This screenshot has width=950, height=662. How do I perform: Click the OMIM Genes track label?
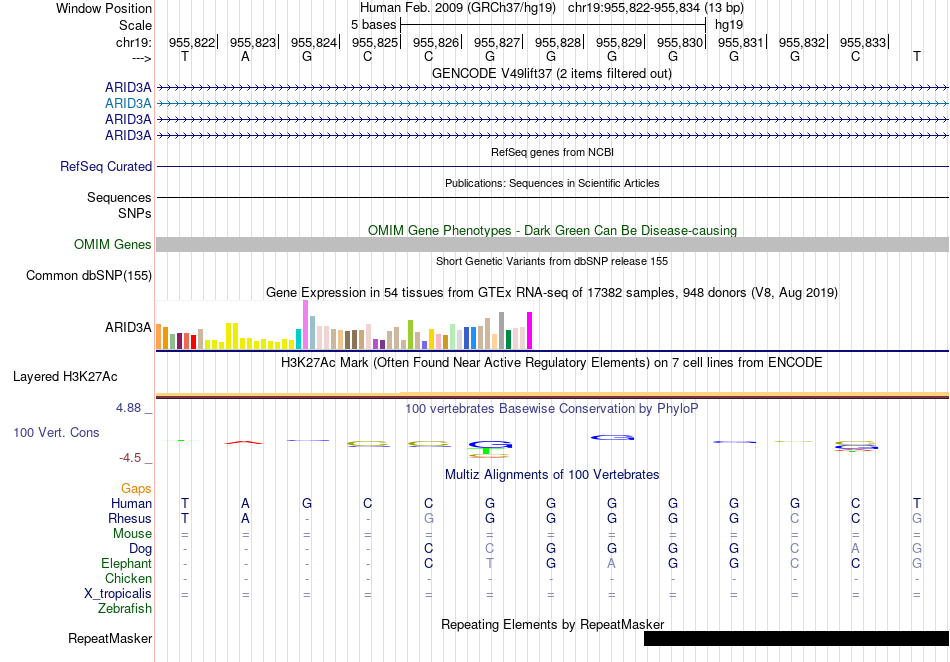click(113, 245)
